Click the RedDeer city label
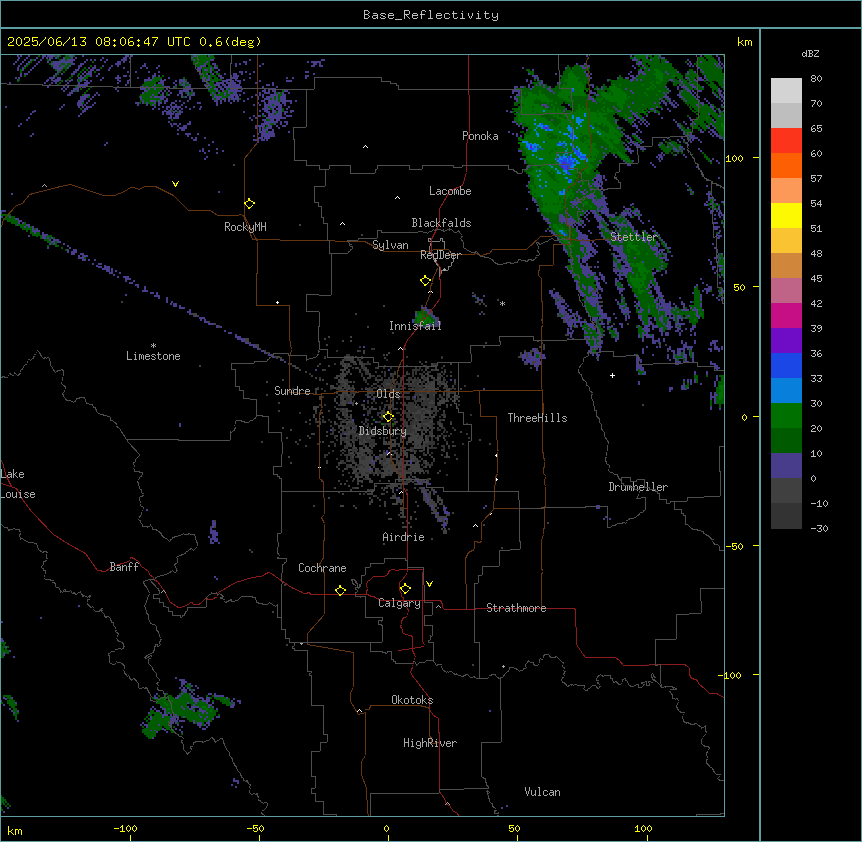 (x=440, y=255)
